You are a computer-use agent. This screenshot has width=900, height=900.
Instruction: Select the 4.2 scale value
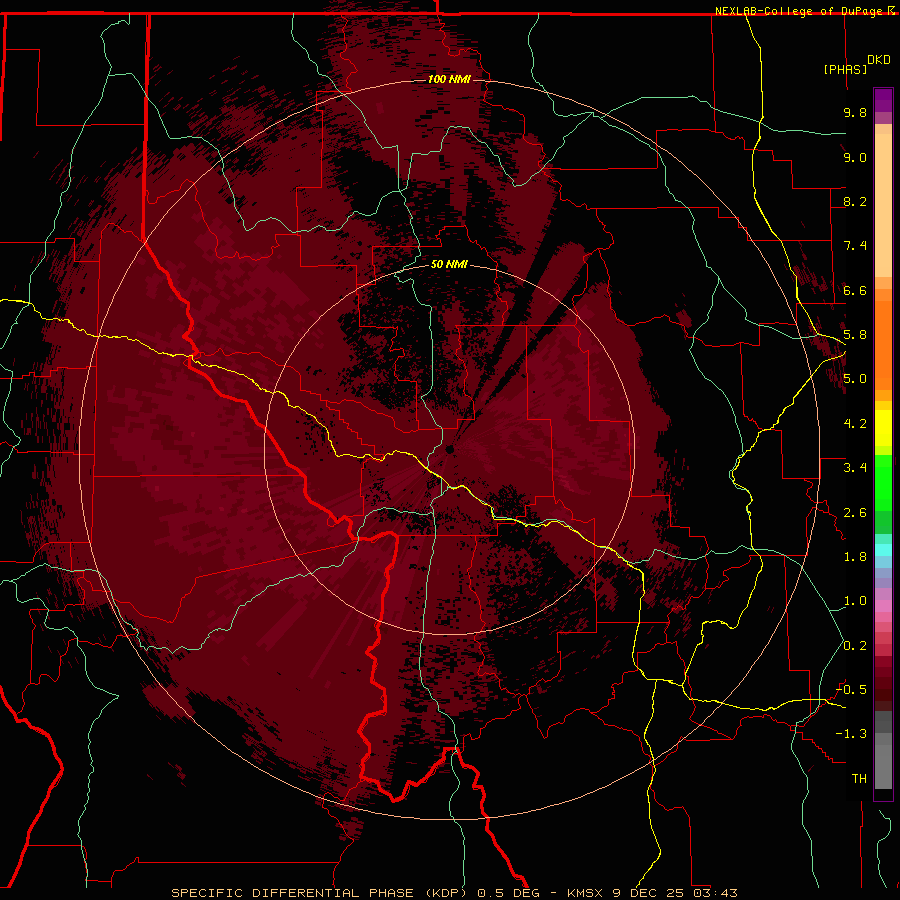[x=855, y=424]
